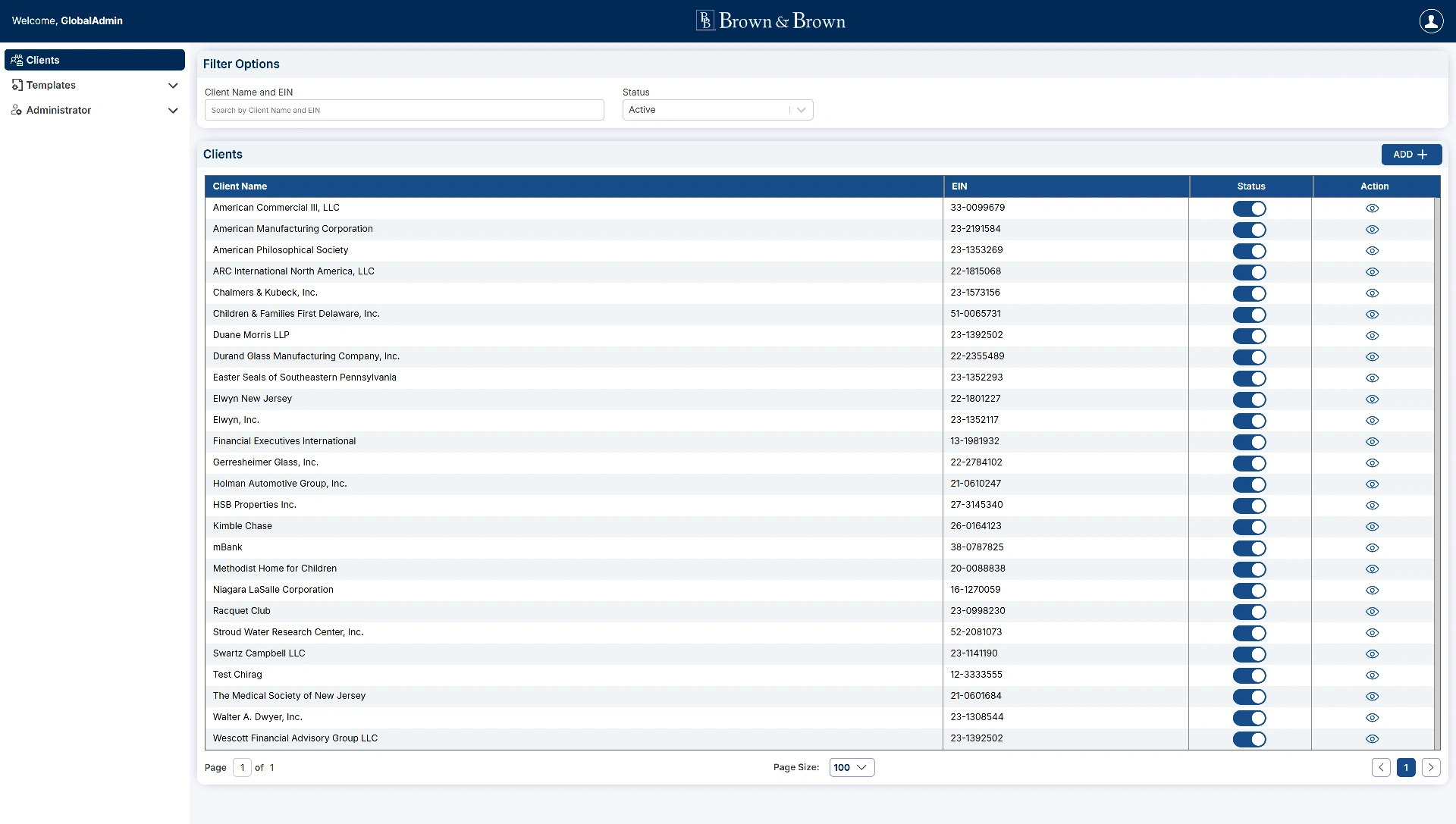Click the Client Name and EIN search field
Image resolution: width=1456 pixels, height=824 pixels.
pos(404,111)
